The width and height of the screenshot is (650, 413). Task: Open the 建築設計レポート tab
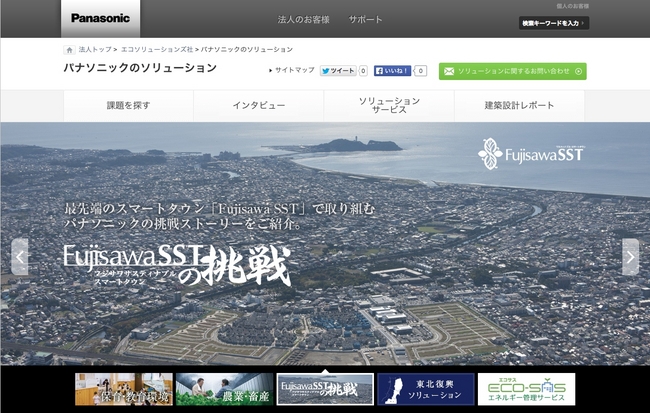point(519,106)
